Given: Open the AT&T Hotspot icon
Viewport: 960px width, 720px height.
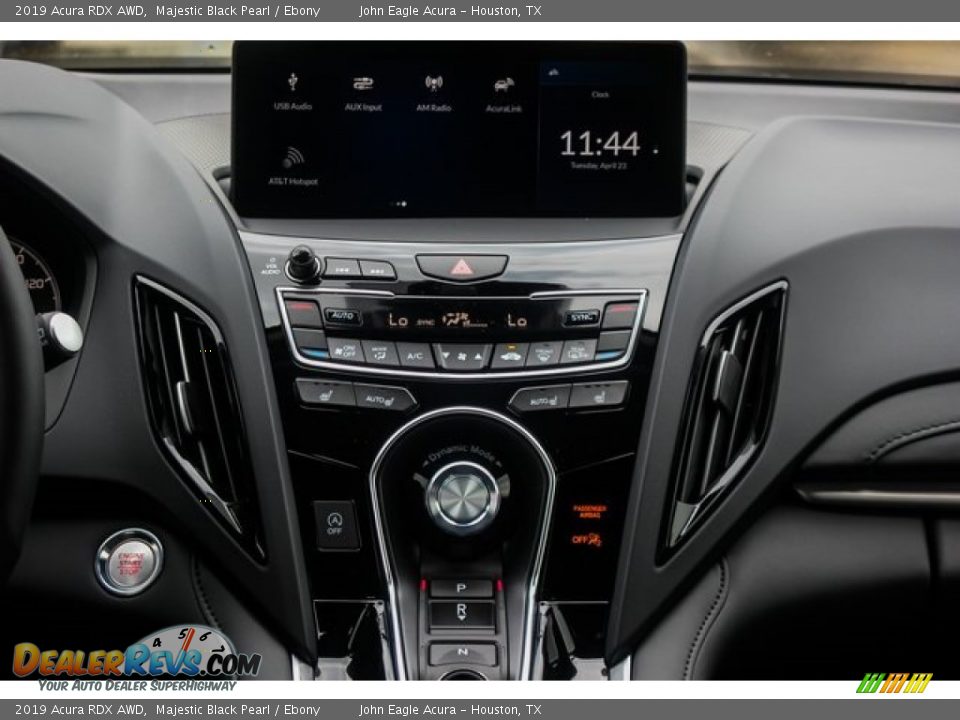Looking at the screenshot, I should click(x=293, y=162).
